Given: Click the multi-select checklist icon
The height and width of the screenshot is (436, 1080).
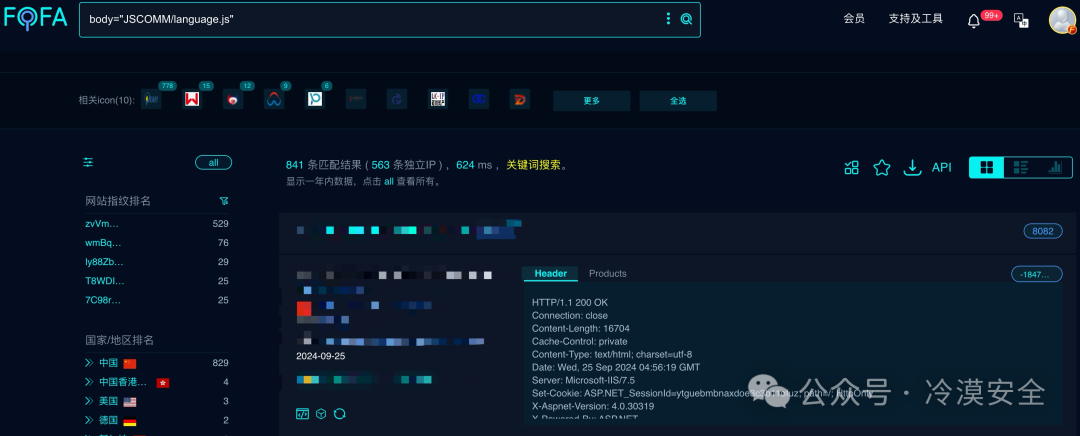Looking at the screenshot, I should point(851,167).
